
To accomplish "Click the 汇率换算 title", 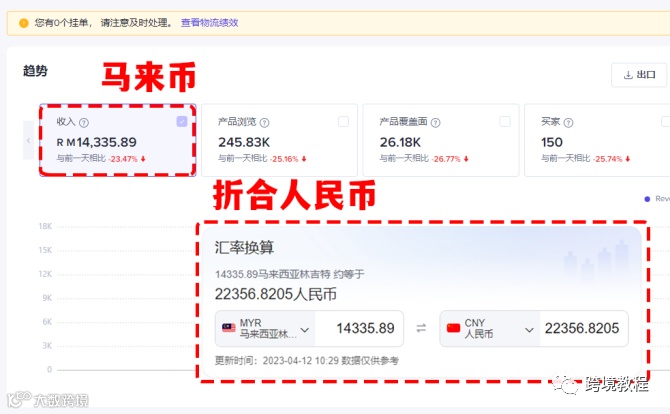I will pyautogui.click(x=244, y=248).
